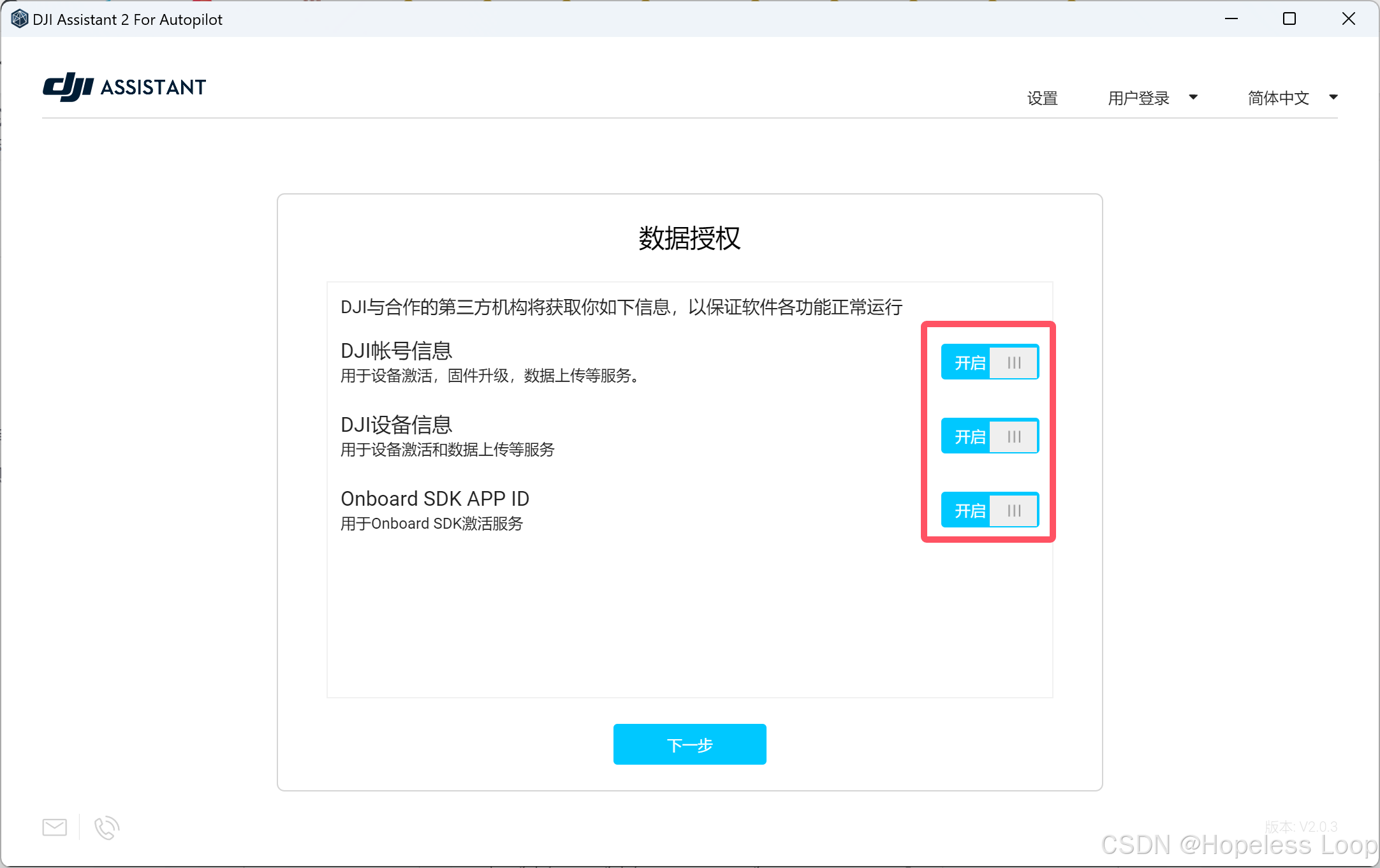Click the 下一步 button
Screen dimensions: 1380x868
click(x=689, y=744)
